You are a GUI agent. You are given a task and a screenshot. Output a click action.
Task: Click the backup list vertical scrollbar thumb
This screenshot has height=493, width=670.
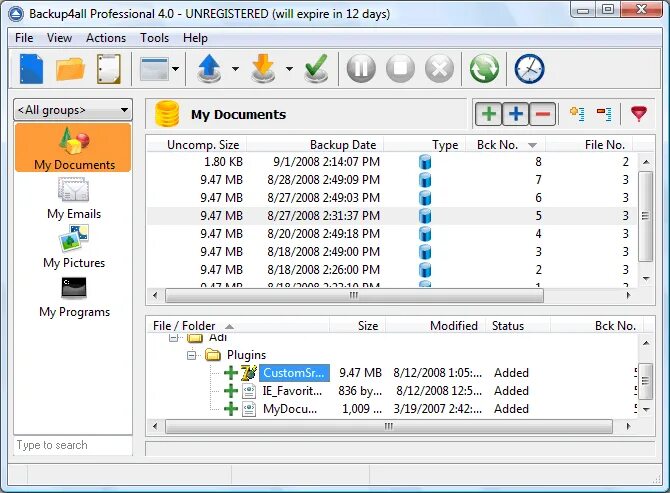point(645,216)
